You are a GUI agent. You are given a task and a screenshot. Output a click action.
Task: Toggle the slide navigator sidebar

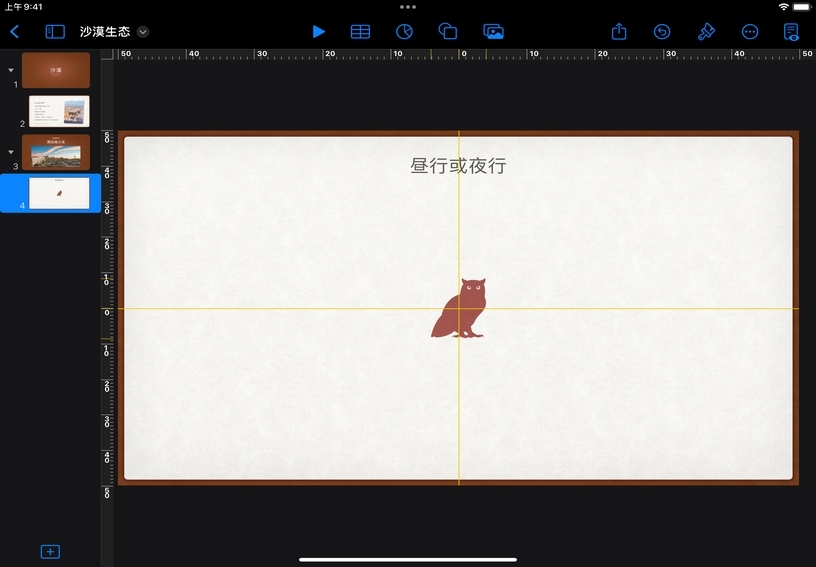[x=55, y=32]
